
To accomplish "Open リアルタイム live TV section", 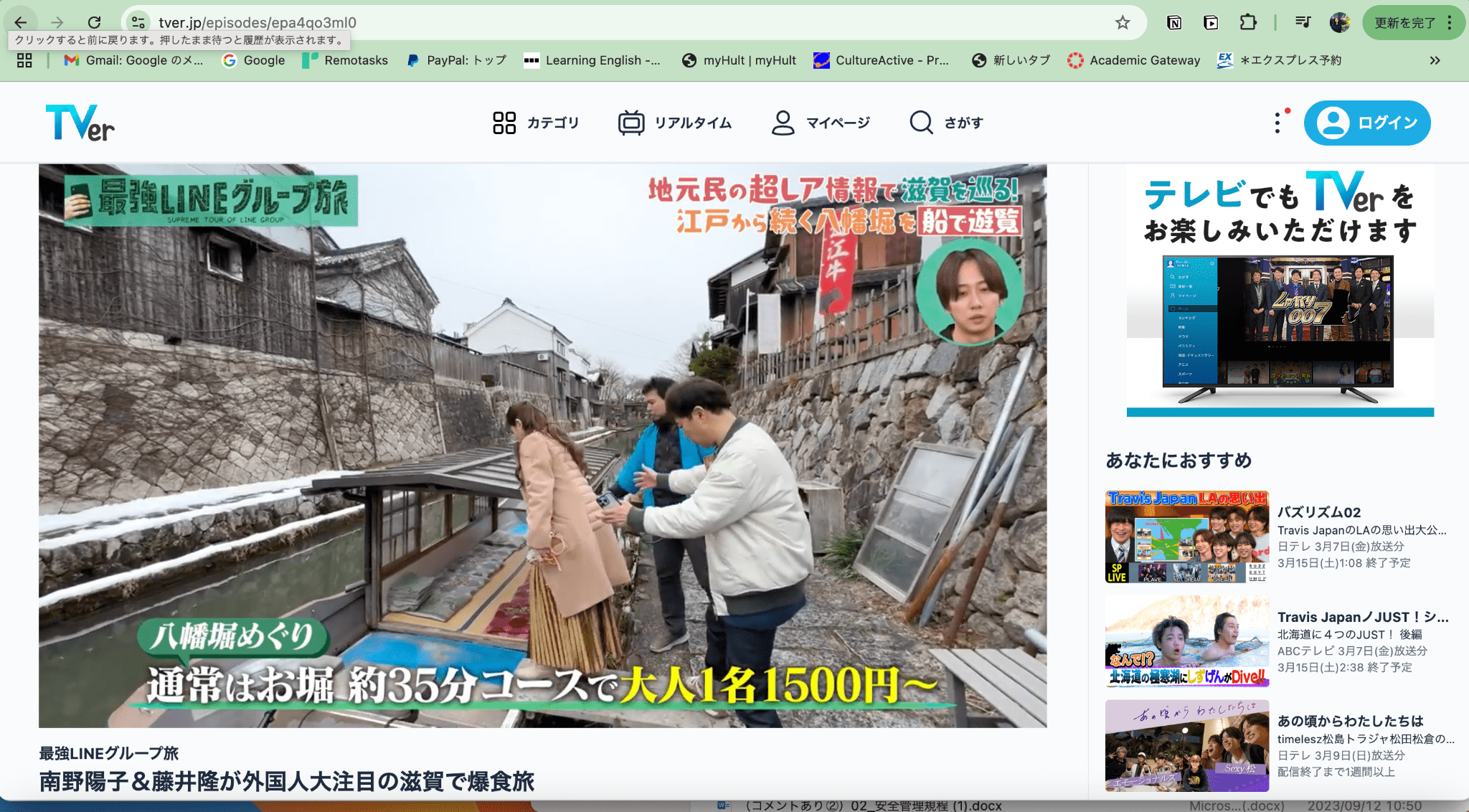I will (x=675, y=123).
